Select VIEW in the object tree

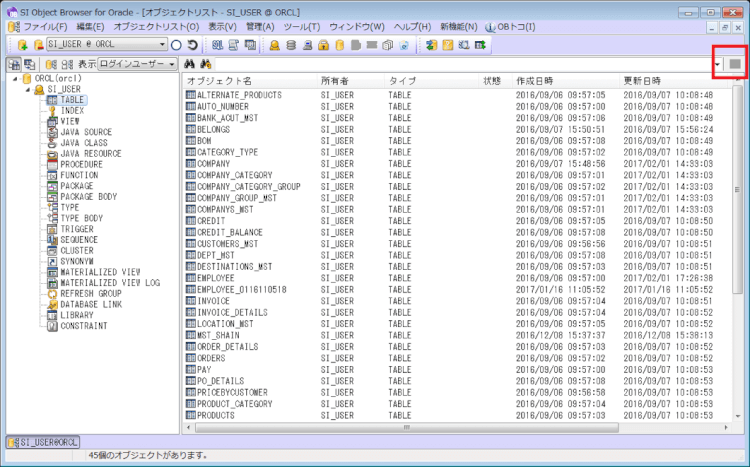click(x=70, y=122)
